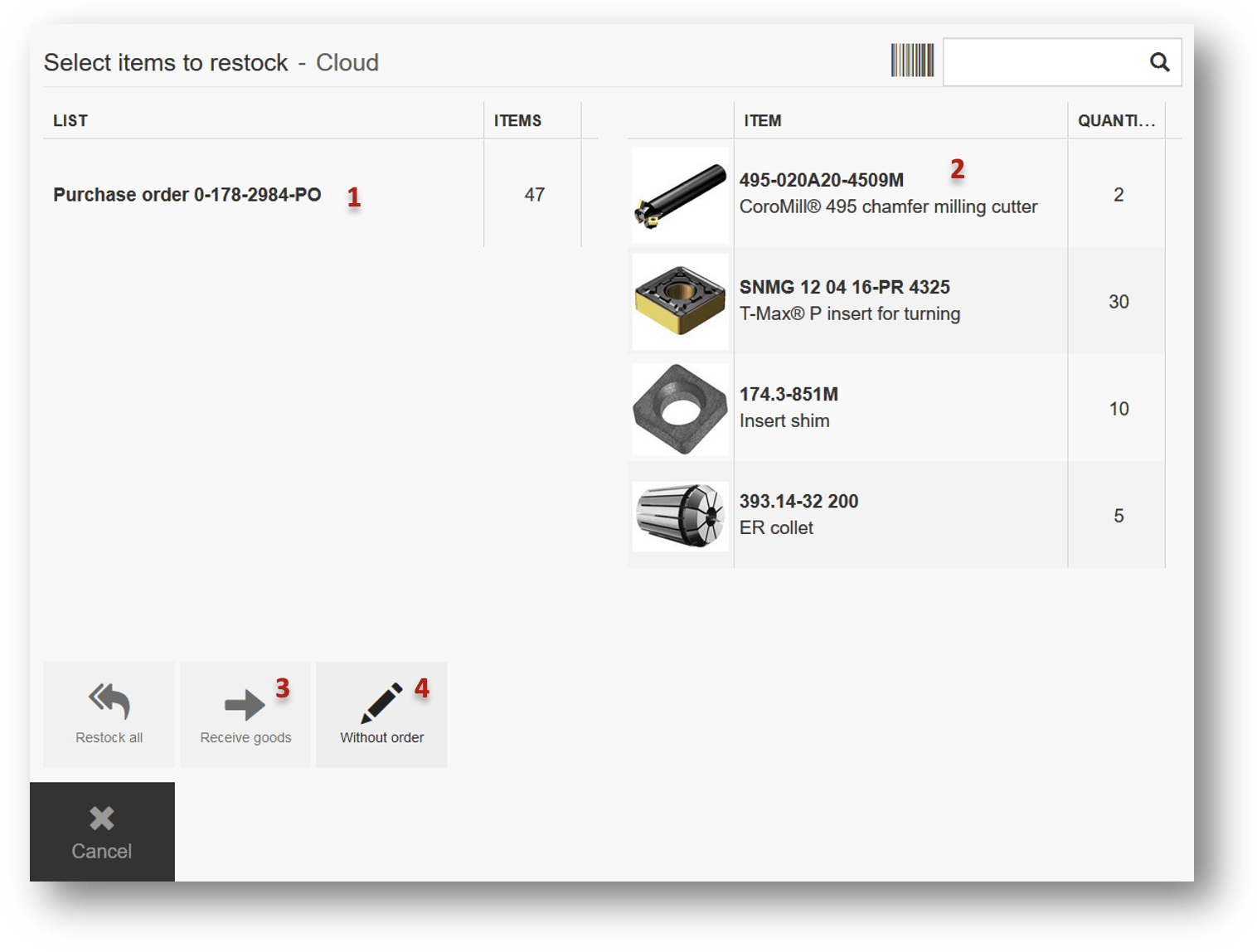Click the ER collet thumbnail image
This screenshot has width=1257, height=952.
coord(680,516)
